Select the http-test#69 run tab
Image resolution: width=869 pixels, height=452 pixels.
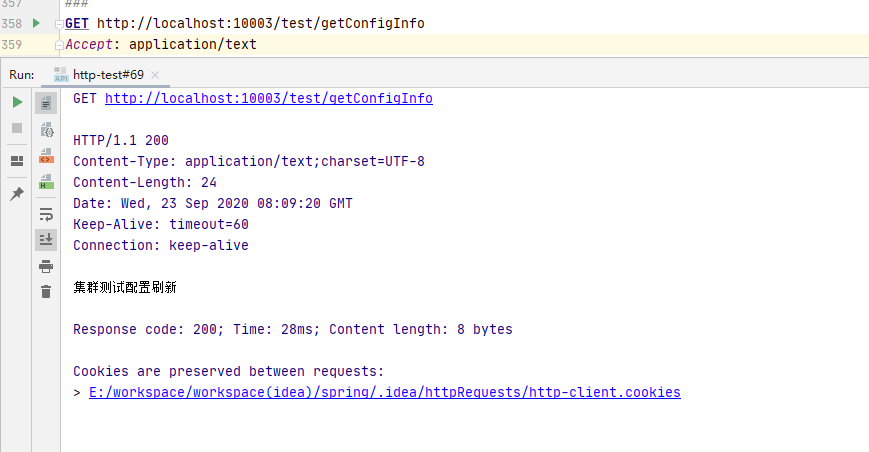tap(108, 75)
